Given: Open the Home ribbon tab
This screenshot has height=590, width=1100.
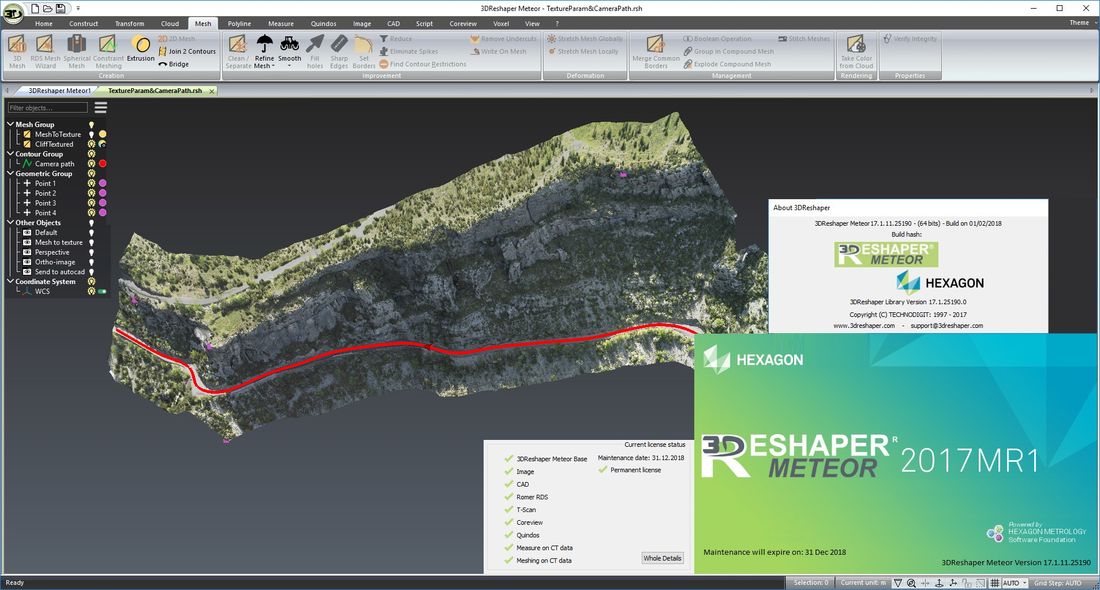Looking at the screenshot, I should point(43,23).
